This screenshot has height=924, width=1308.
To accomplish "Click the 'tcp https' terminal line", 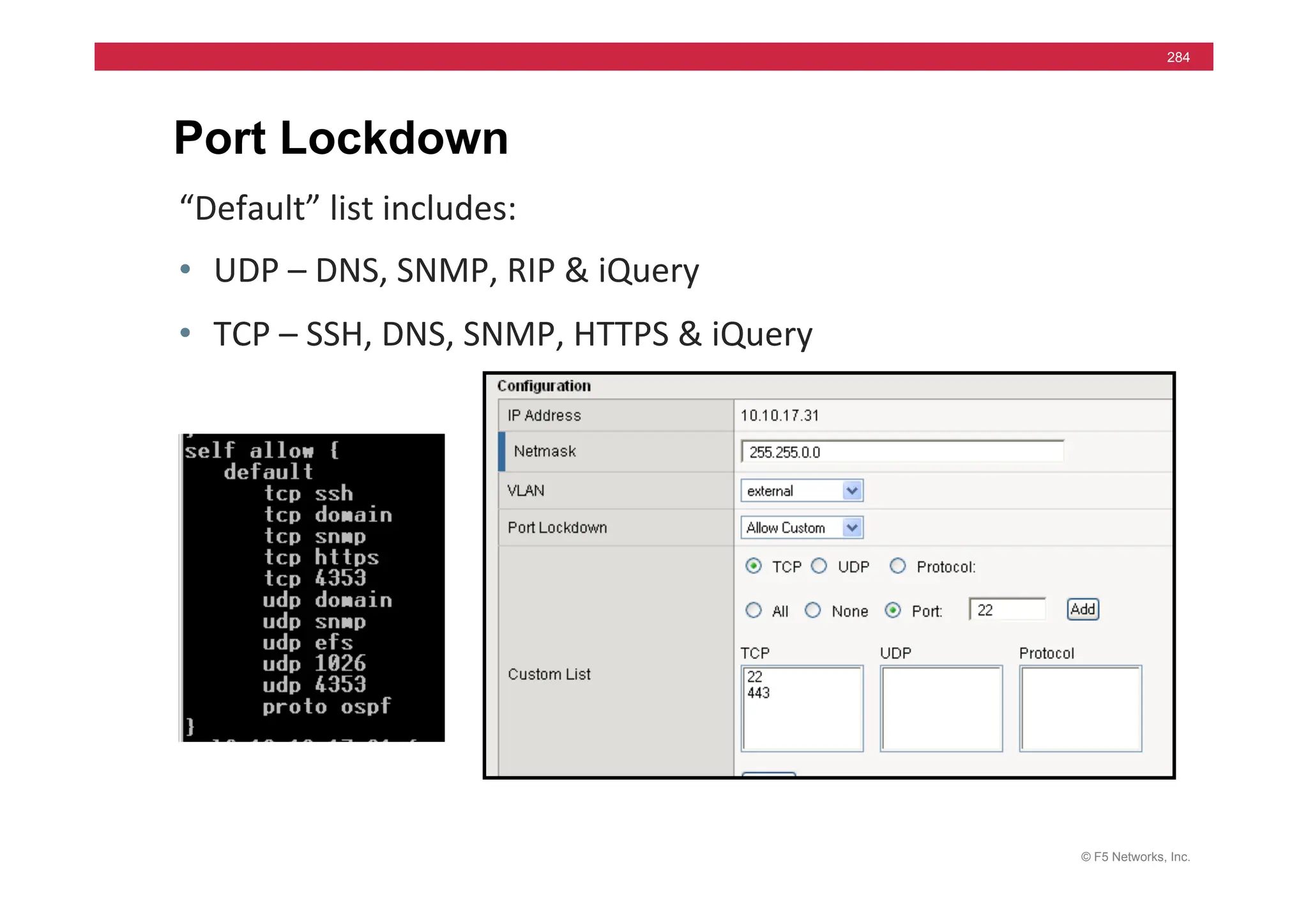I will pos(321,557).
